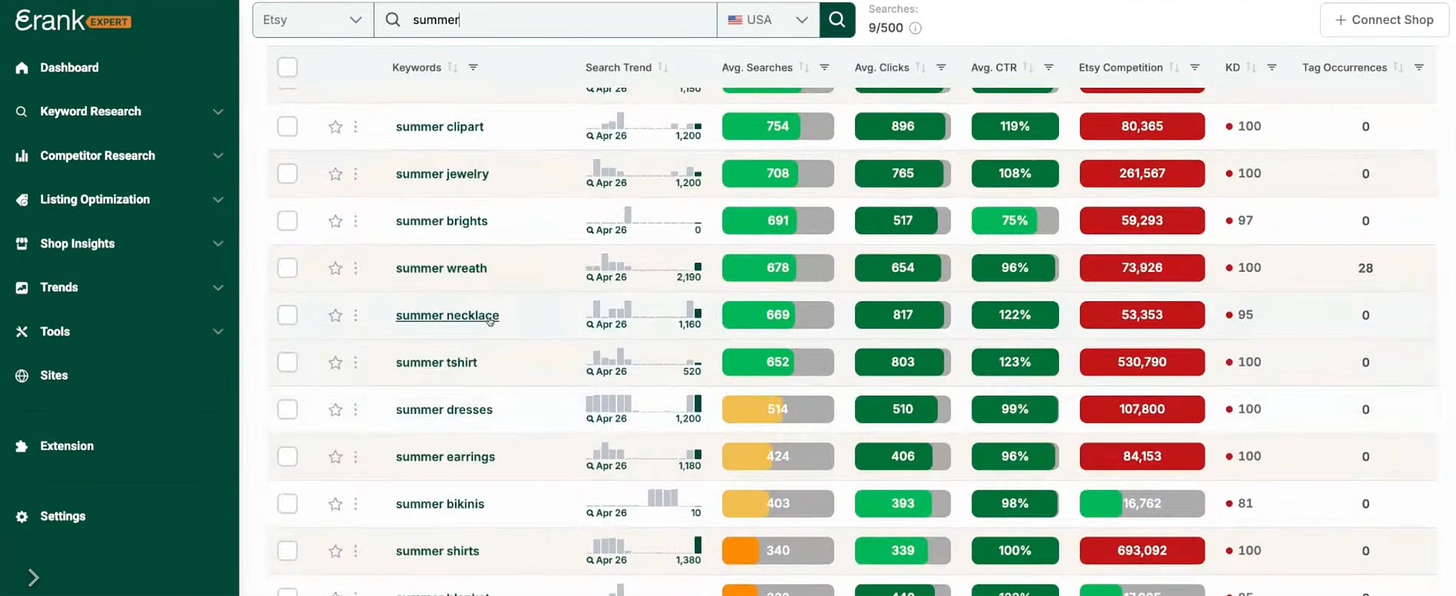Expand the sidebar arrow at bottom

point(33,577)
